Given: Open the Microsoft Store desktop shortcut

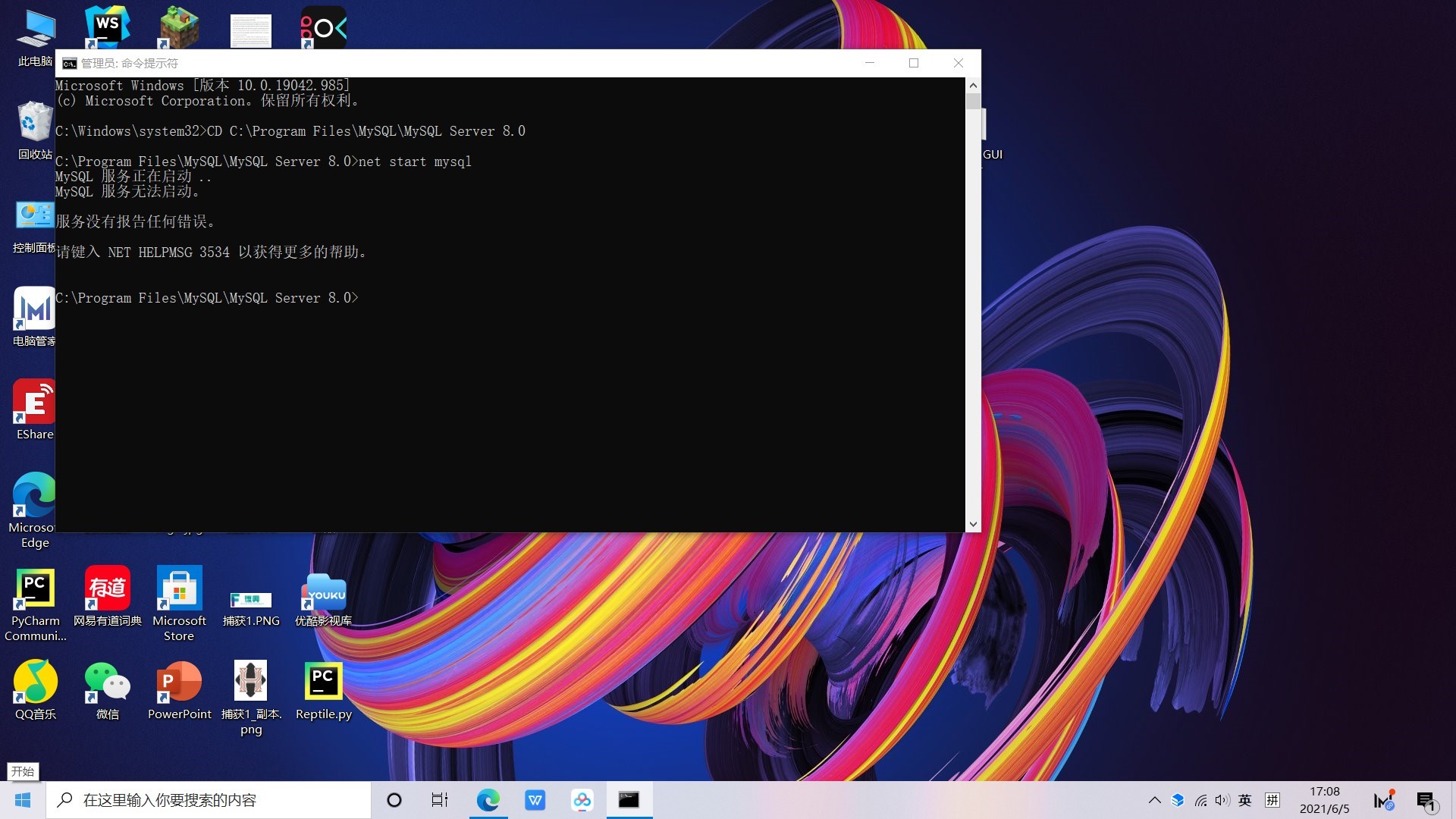Looking at the screenshot, I should [x=179, y=604].
